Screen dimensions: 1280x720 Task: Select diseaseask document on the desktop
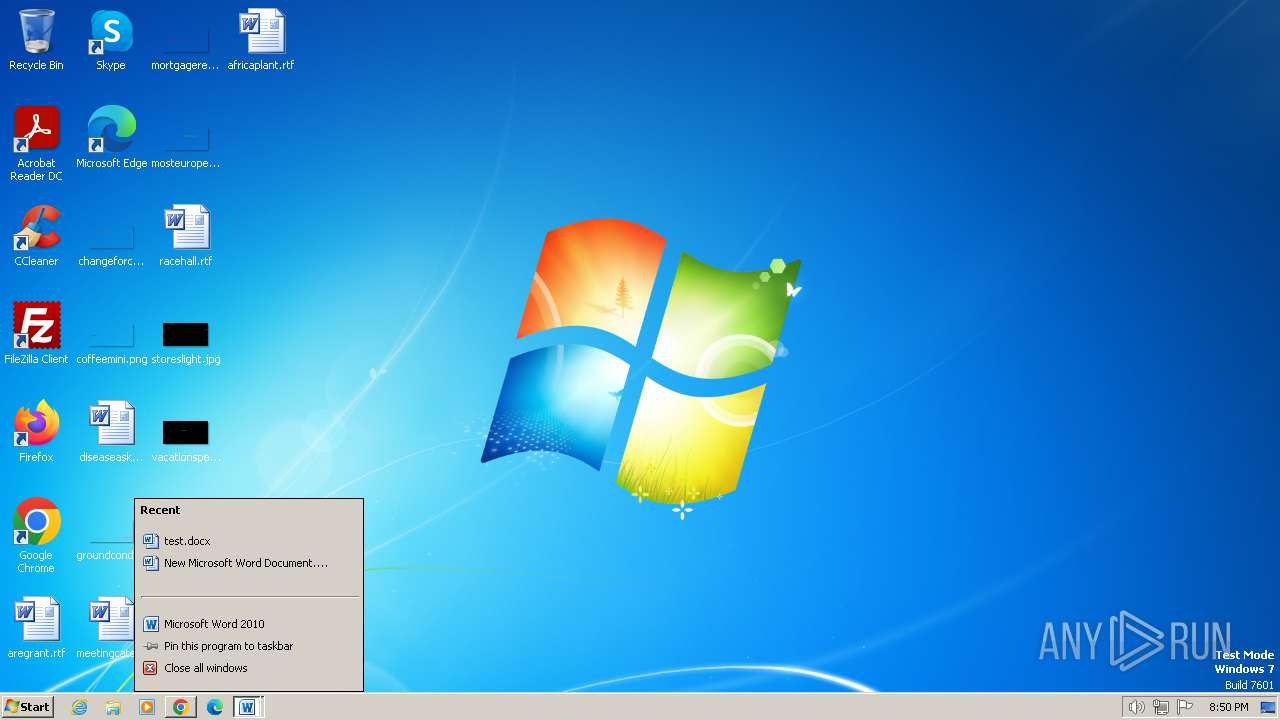pos(111,432)
